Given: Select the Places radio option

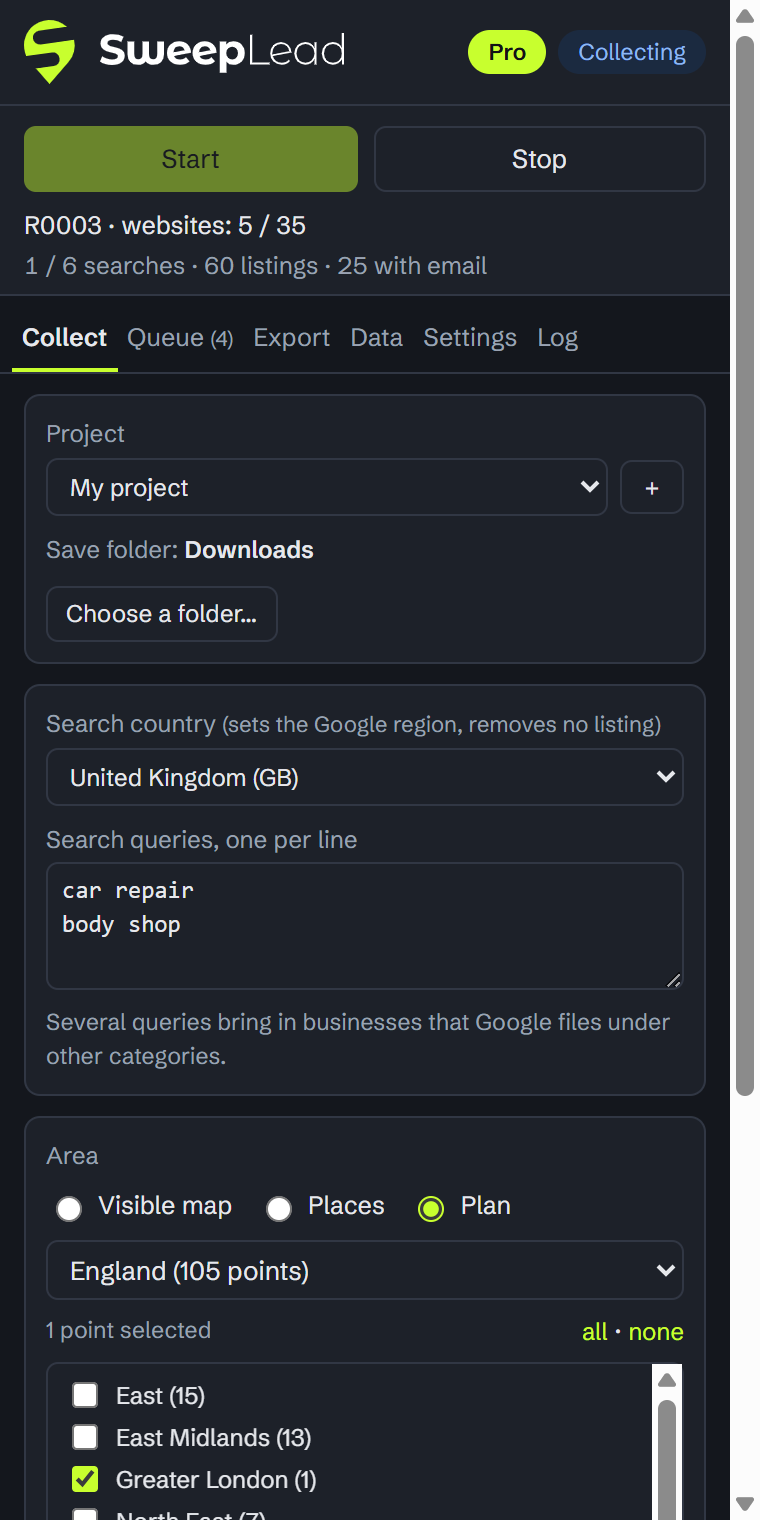Looking at the screenshot, I should point(279,1209).
